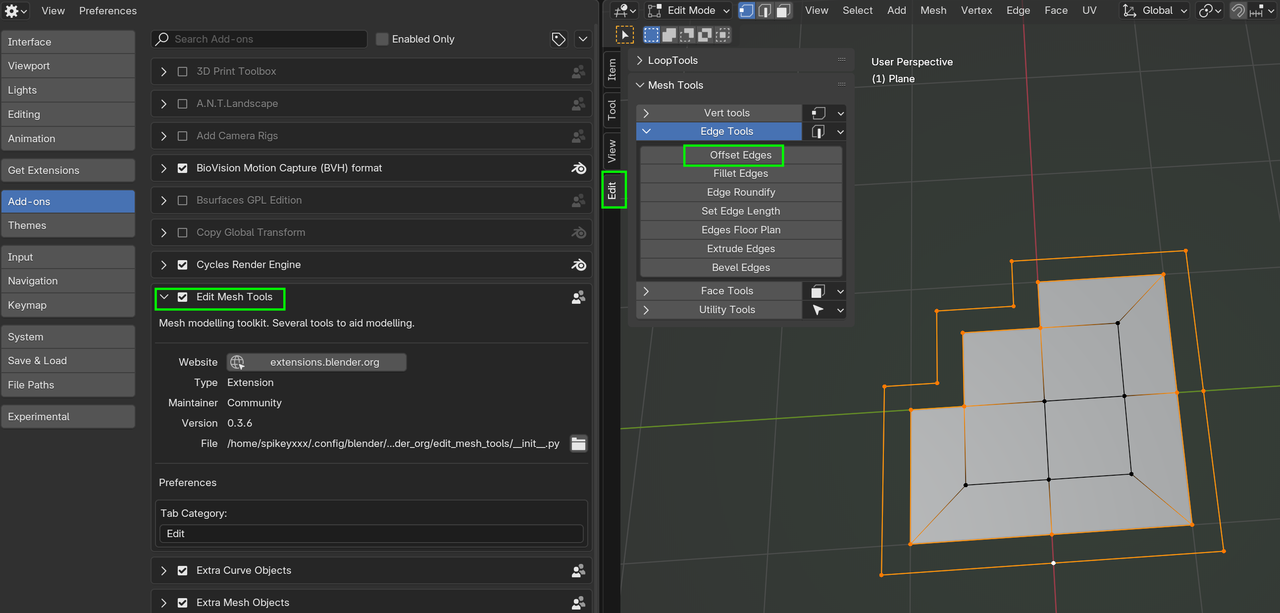Open file location folder icon for Edit Mesh Tools

click(578, 443)
